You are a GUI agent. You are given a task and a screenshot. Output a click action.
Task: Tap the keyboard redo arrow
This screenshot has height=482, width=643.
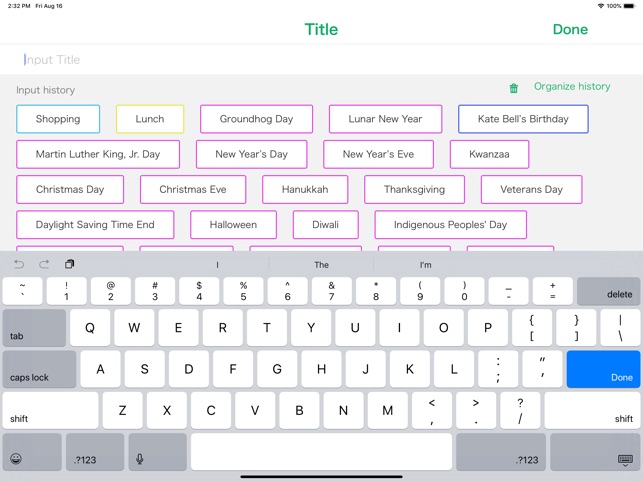(44, 264)
